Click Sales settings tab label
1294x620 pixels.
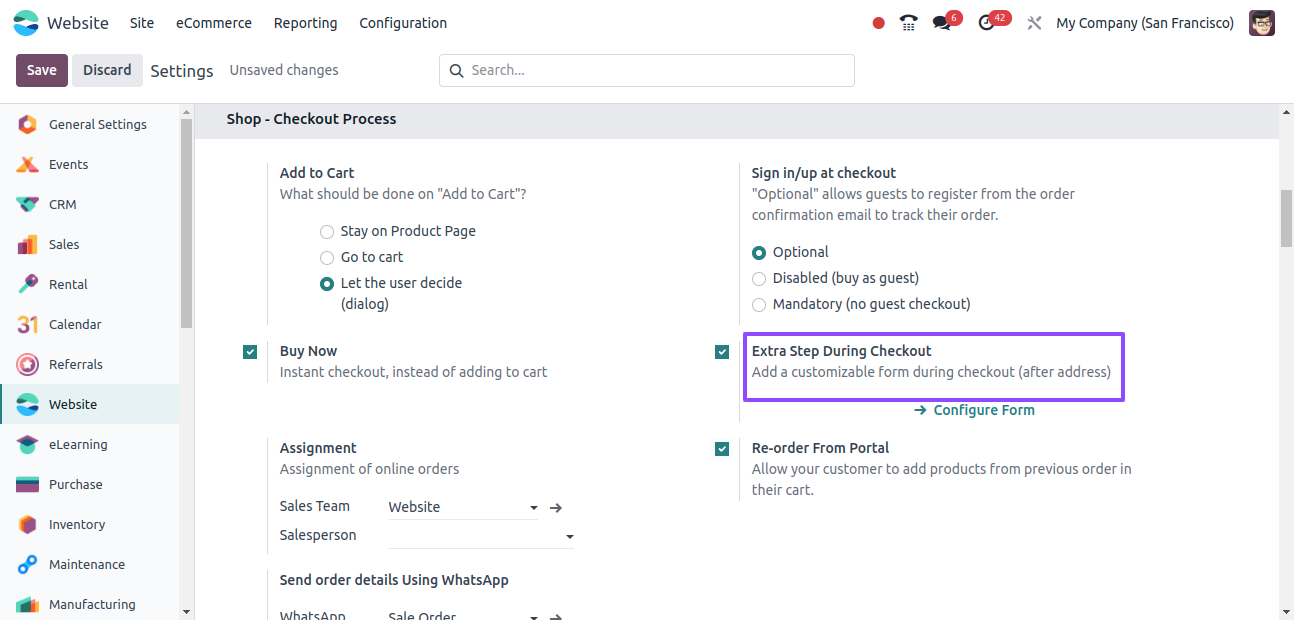tap(64, 244)
